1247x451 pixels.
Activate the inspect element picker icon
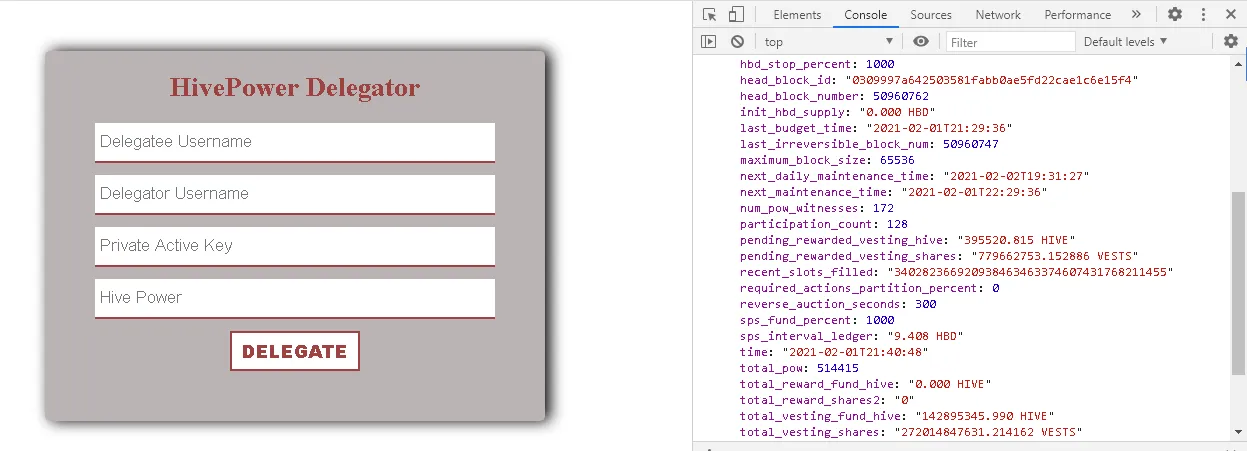point(709,14)
